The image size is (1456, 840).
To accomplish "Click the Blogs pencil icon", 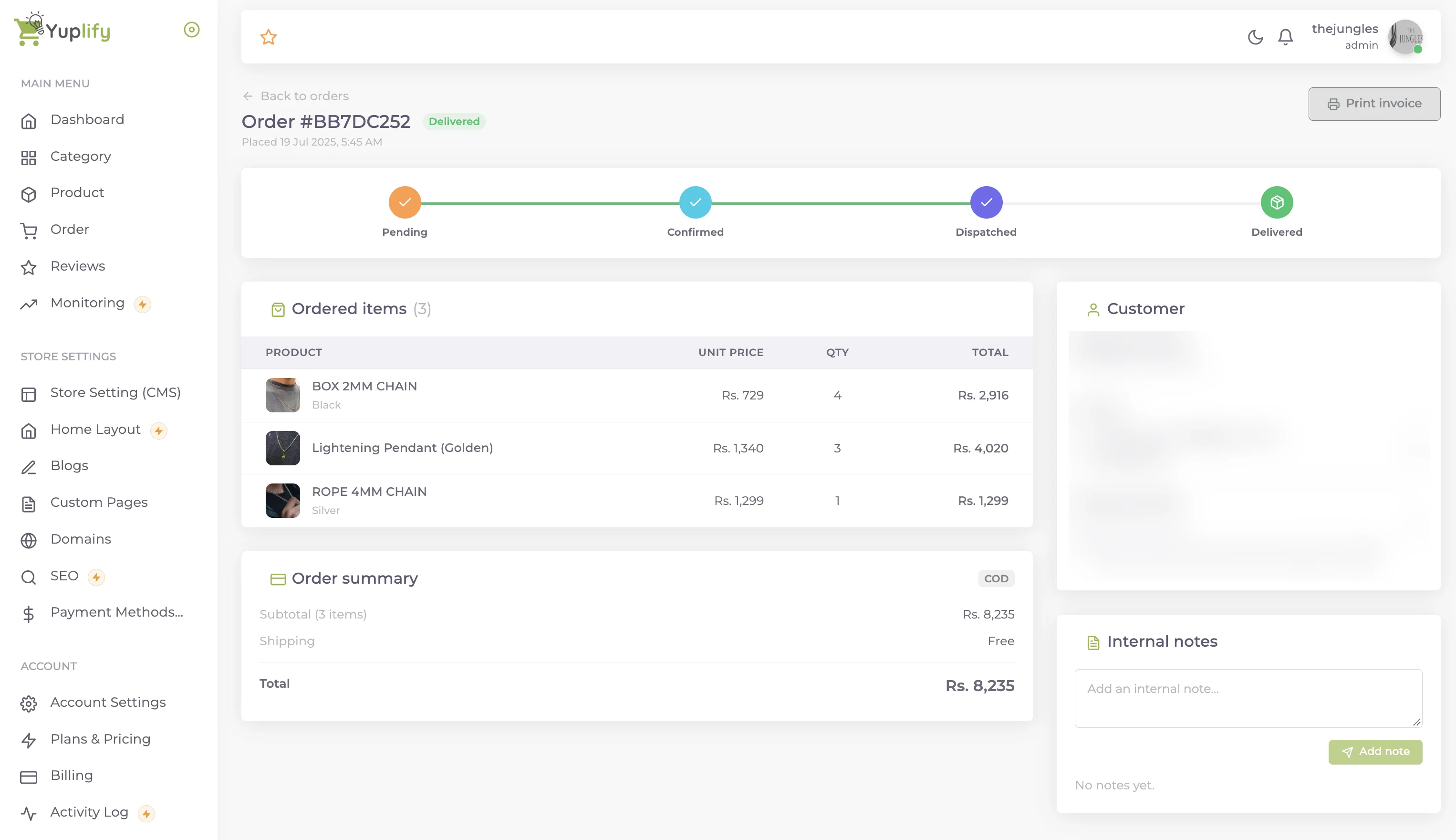I will (x=29, y=467).
